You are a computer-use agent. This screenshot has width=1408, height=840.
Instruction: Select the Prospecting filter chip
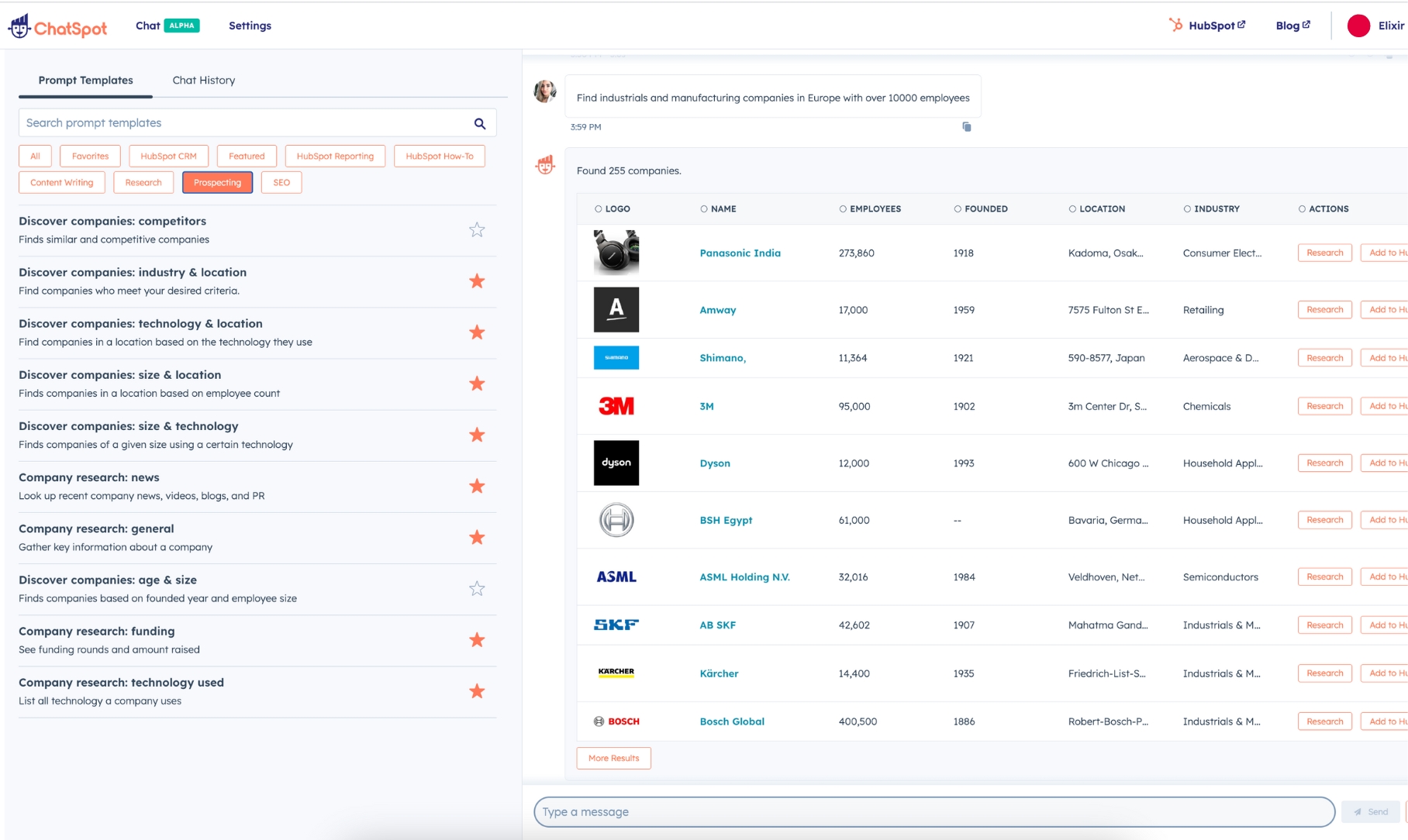coord(217,183)
